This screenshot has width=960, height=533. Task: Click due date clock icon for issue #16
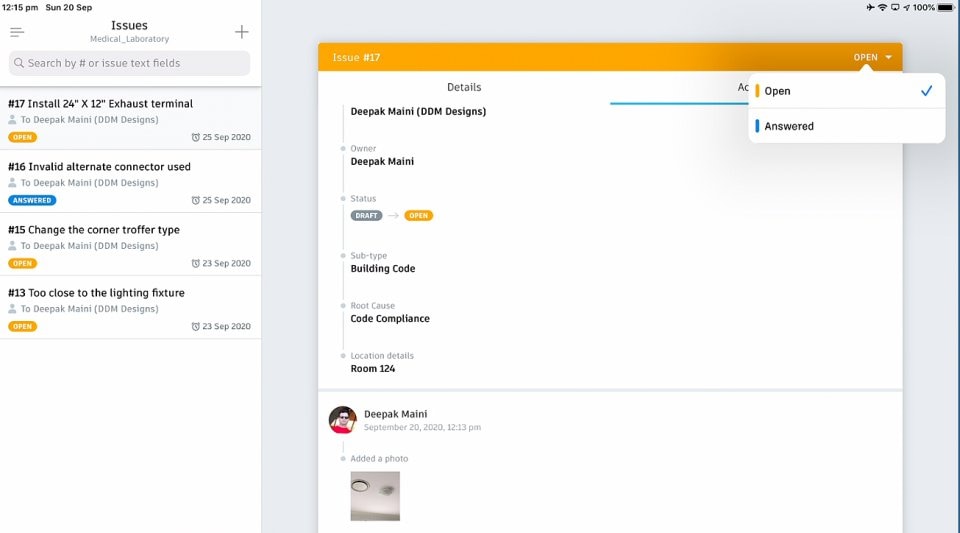coord(196,200)
